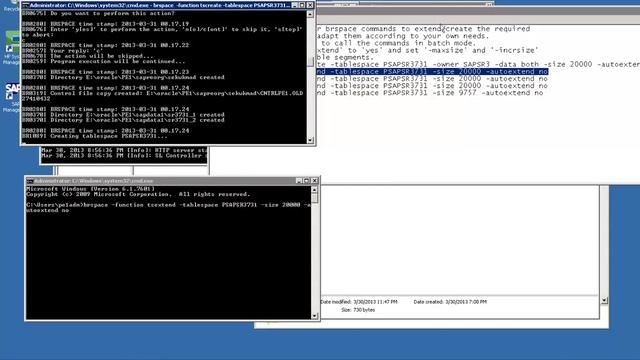This screenshot has width=640, height=360.
Task: Click the top cmd window's system menu icon
Action: tap(26, 5)
